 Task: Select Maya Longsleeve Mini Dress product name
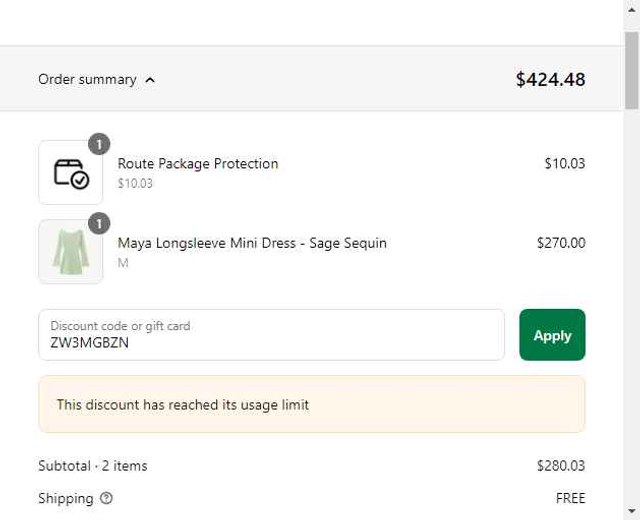(252, 243)
